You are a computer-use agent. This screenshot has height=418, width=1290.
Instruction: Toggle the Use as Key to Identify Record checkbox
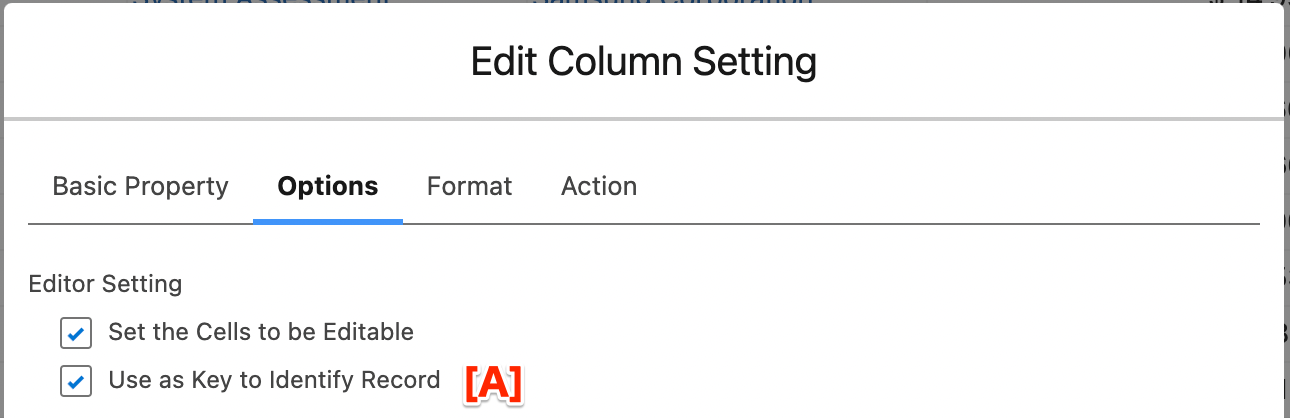(76, 381)
